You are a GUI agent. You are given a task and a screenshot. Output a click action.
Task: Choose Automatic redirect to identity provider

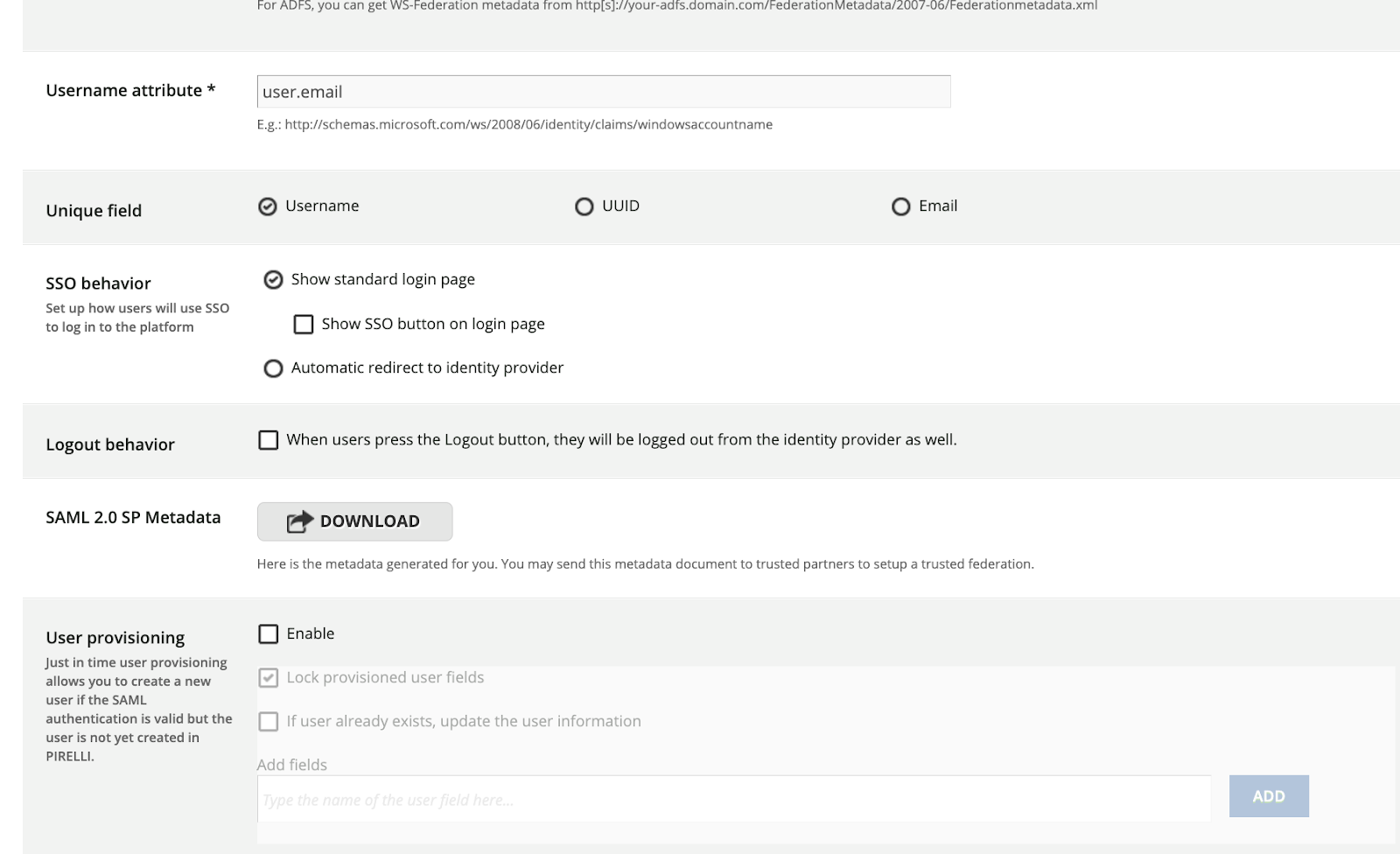point(273,368)
